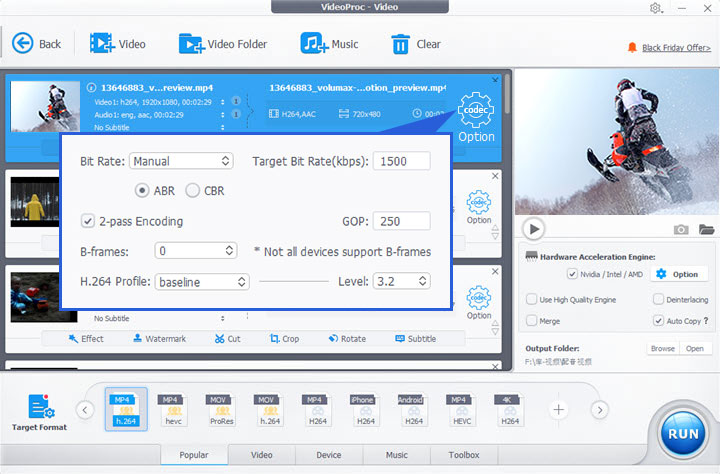Select MP4 h.264 target format
Image resolution: width=720 pixels, height=474 pixels.
pyautogui.click(x=126, y=409)
